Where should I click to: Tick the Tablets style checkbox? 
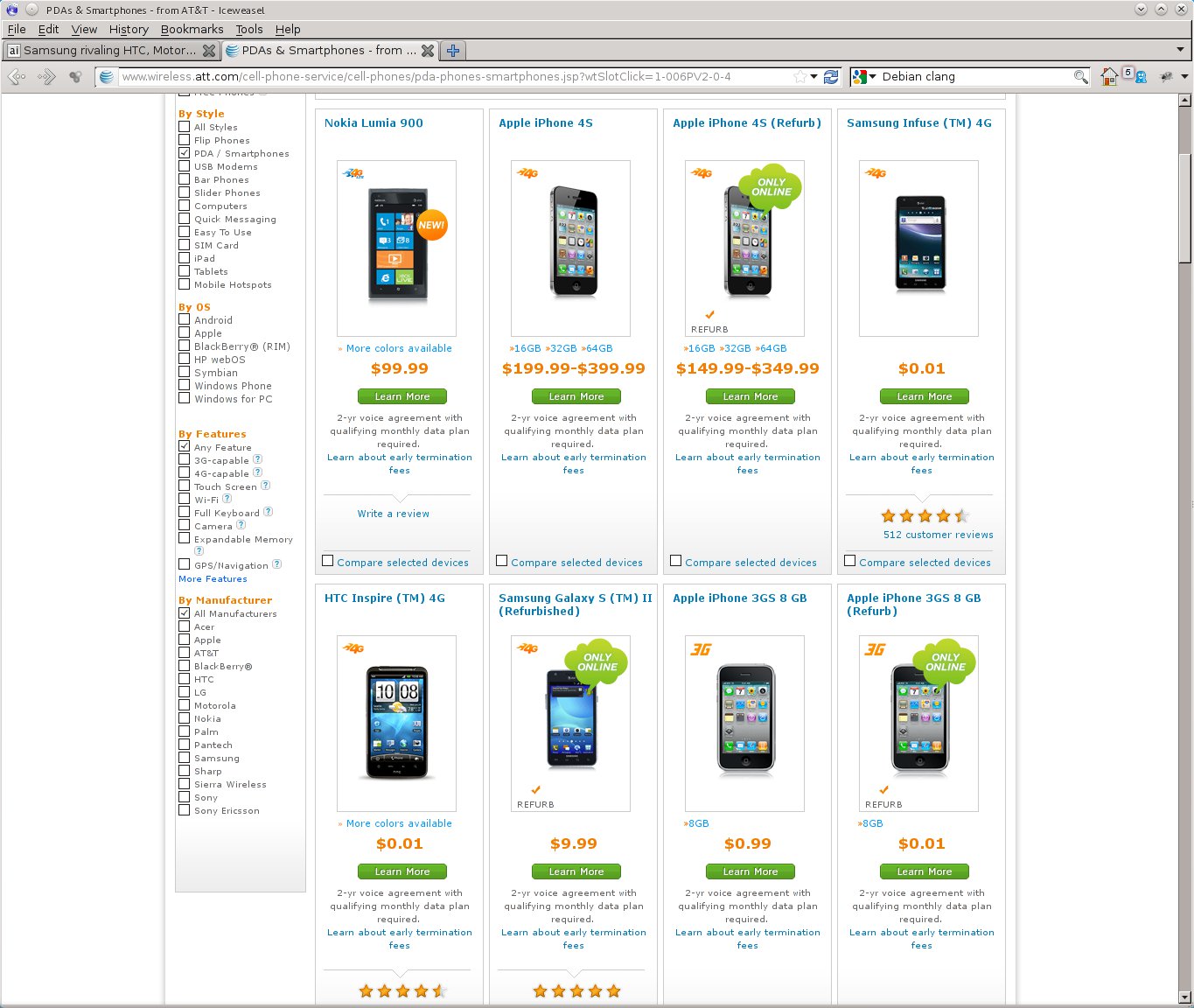[x=184, y=271]
